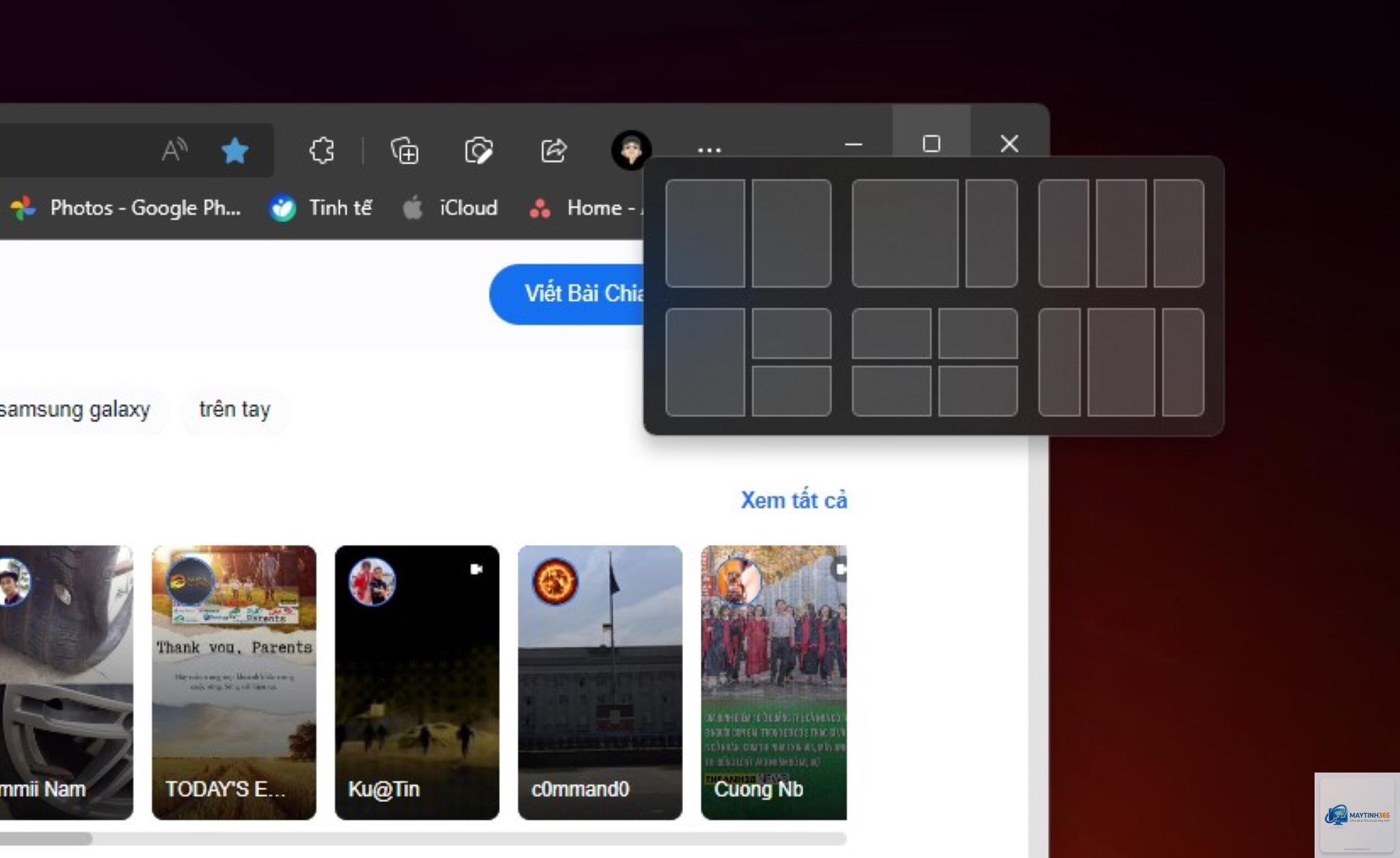
Task: Open the Settings and more ellipsis menu
Action: click(x=709, y=149)
